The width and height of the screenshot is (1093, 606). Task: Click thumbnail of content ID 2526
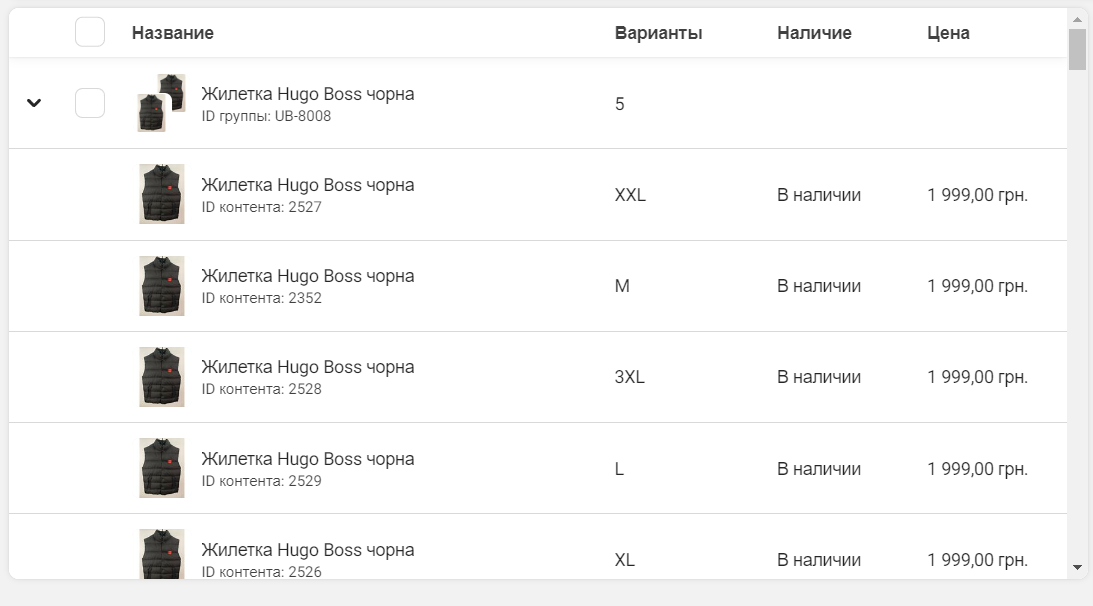[x=162, y=554]
